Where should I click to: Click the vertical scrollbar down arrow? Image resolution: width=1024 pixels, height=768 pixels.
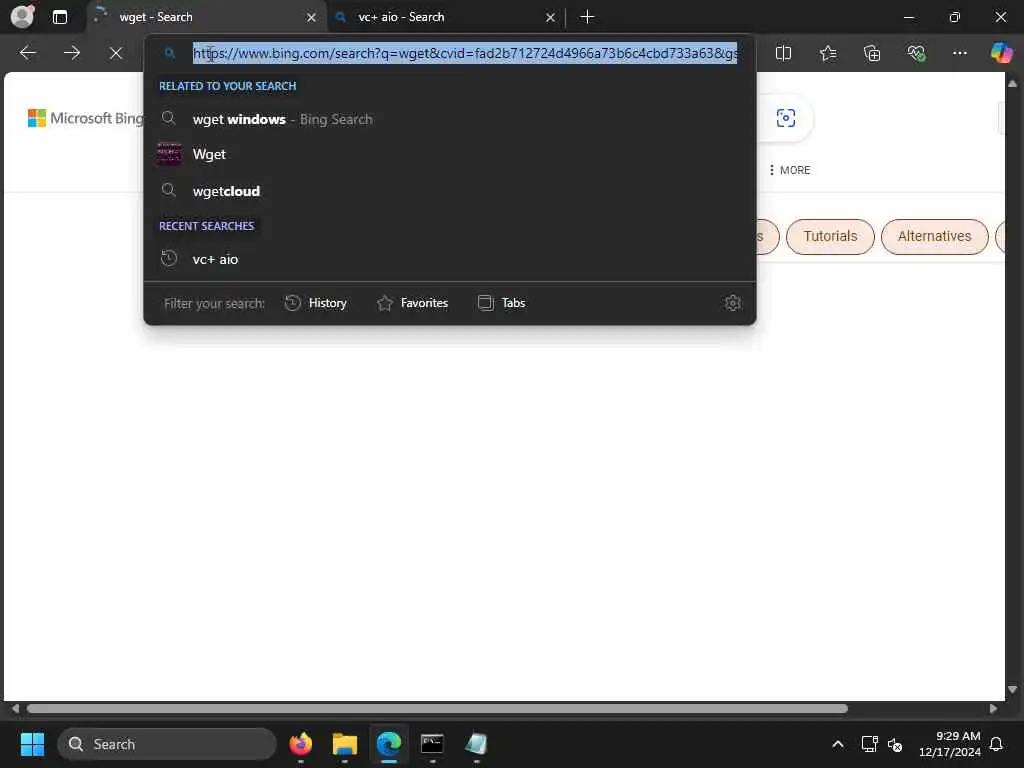pos(1012,690)
